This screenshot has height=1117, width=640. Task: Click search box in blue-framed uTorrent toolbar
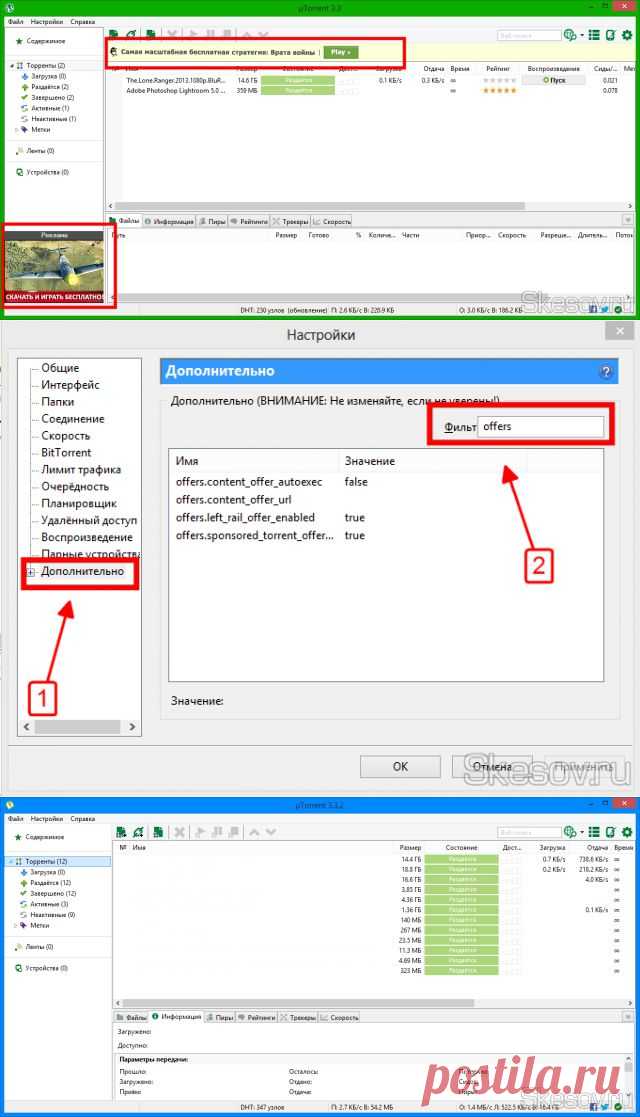coord(530,831)
